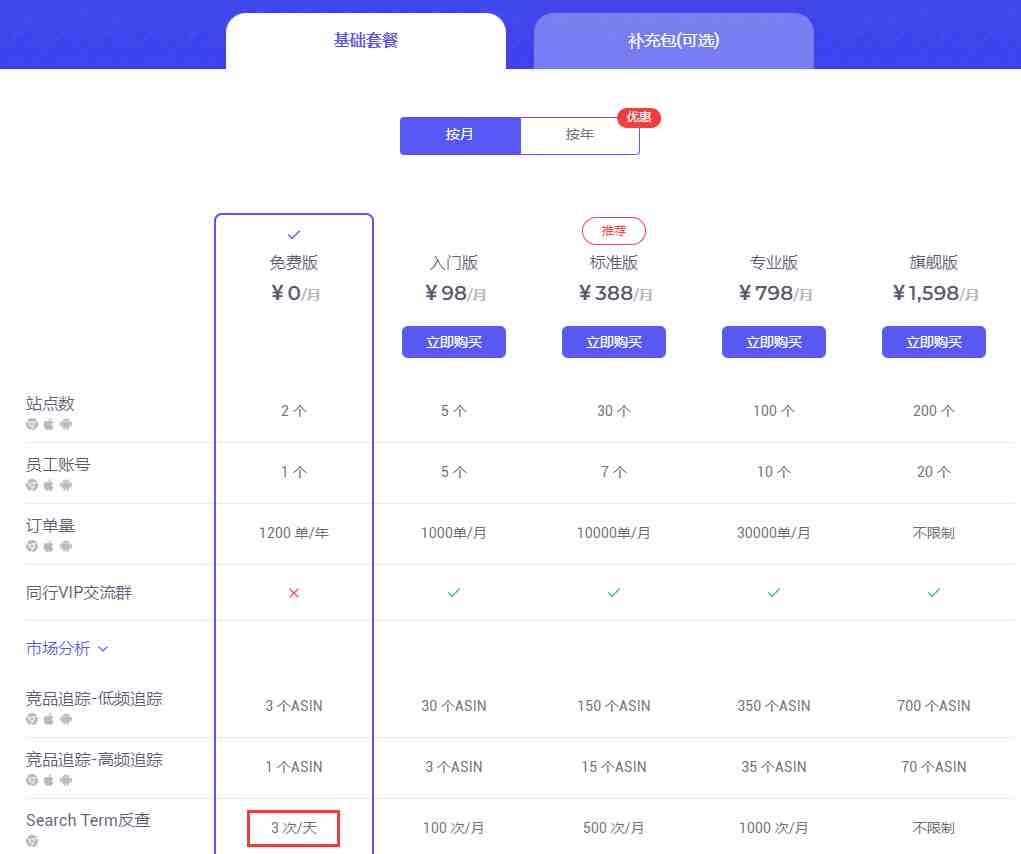Screen dimensions: 1021x854
Task: Click the ¥98/月 price
Action: (455, 294)
